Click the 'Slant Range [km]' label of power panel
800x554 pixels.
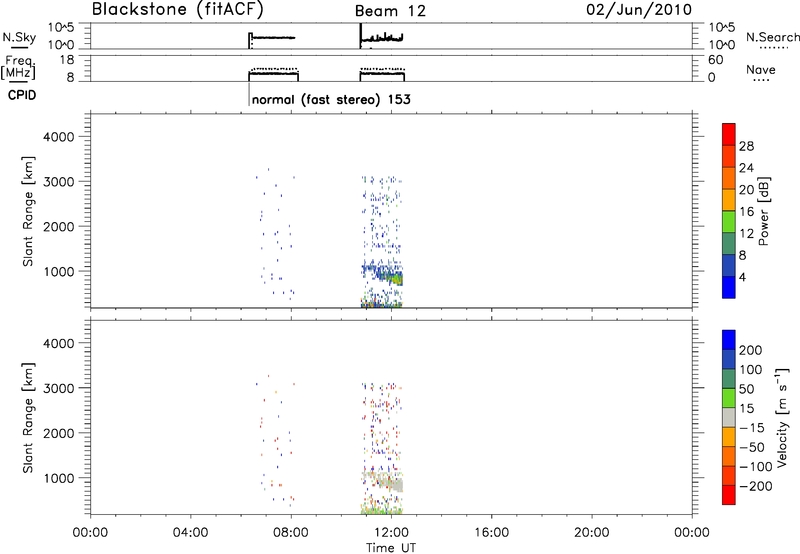[x=28, y=211]
